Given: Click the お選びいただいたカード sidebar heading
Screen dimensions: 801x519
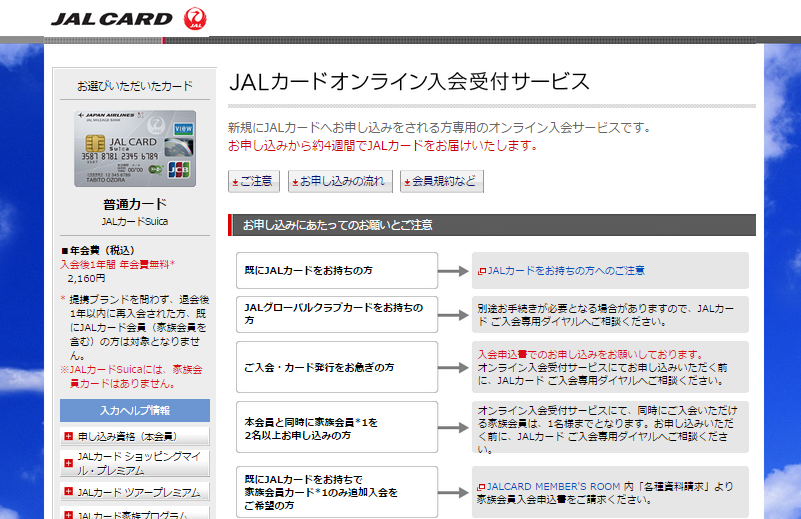Looking at the screenshot, I should tap(135, 86).
